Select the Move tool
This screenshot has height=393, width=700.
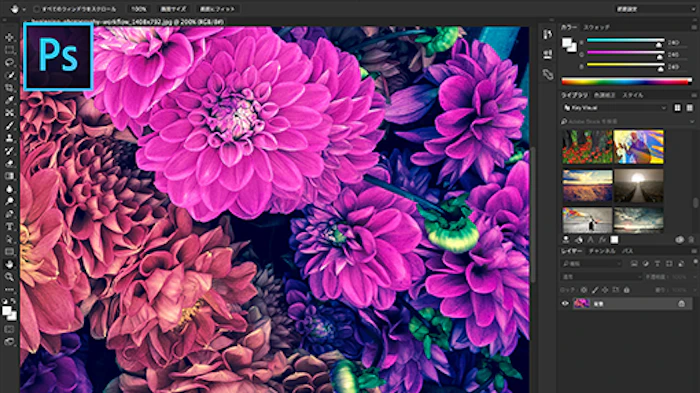point(9,38)
